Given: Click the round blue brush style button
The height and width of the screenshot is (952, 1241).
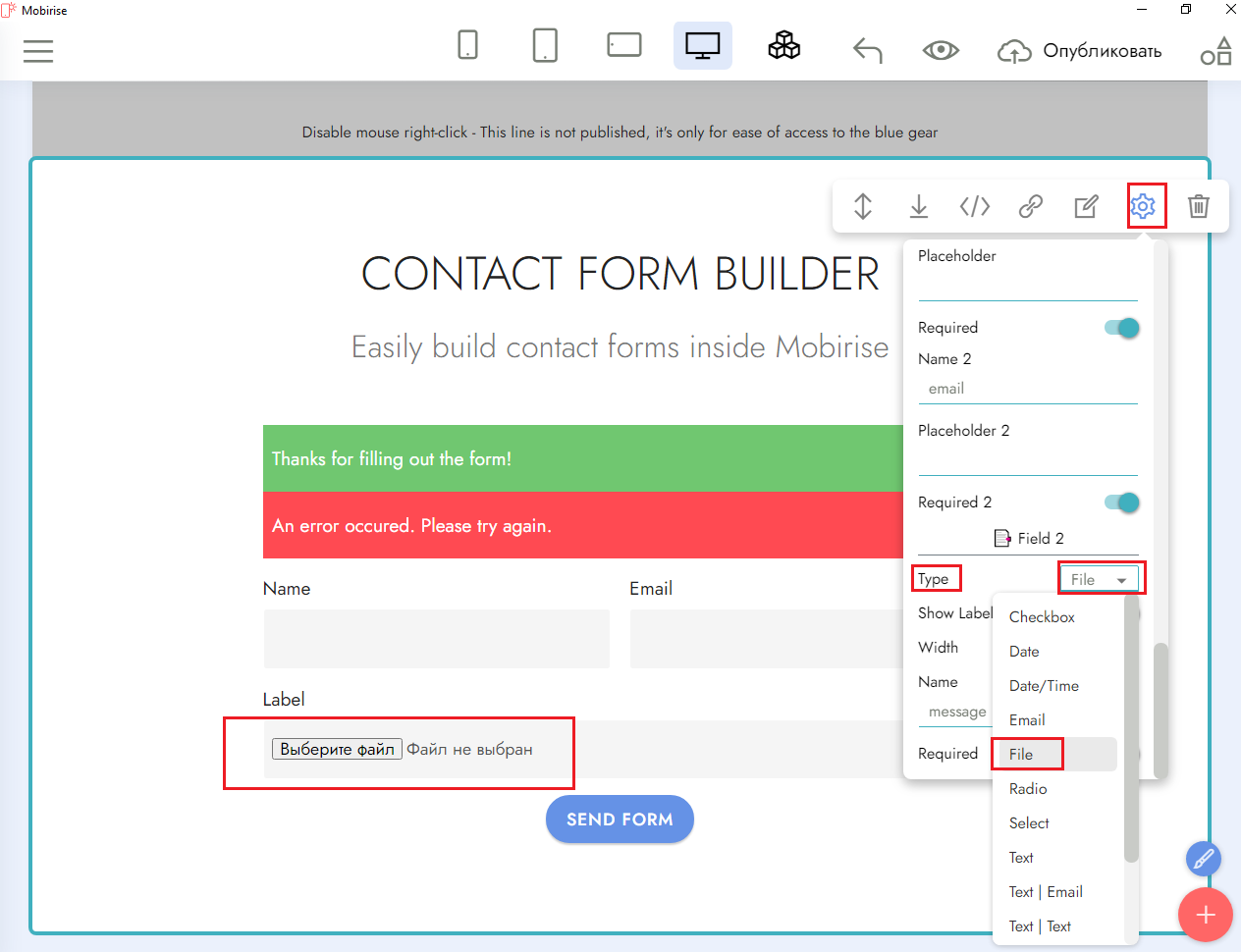Looking at the screenshot, I should [1204, 860].
